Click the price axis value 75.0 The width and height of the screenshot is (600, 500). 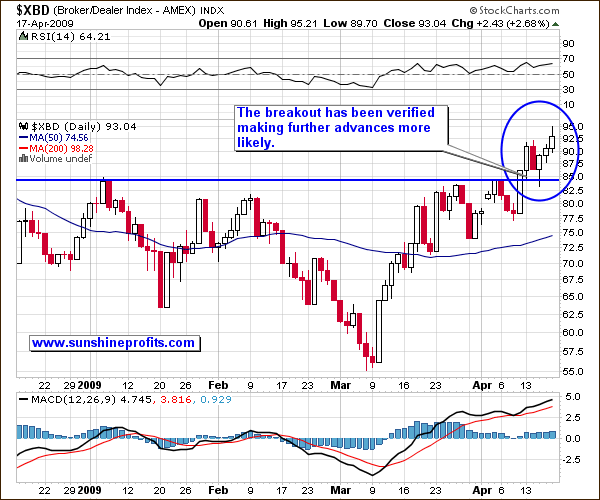click(x=572, y=233)
